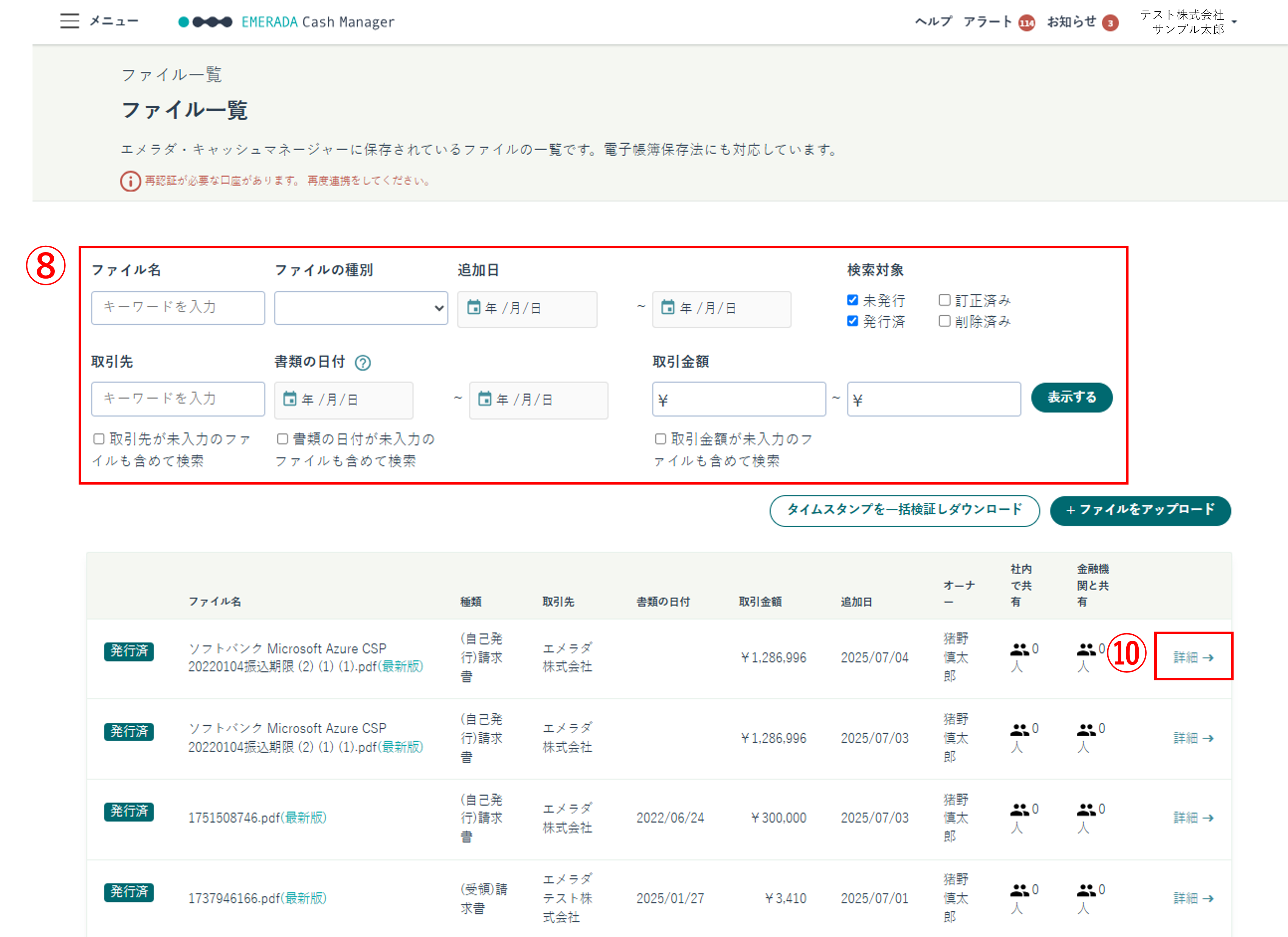This screenshot has height=937, width=1288.
Task: Focus the minimum 取引金額 yen field
Action: pos(739,399)
